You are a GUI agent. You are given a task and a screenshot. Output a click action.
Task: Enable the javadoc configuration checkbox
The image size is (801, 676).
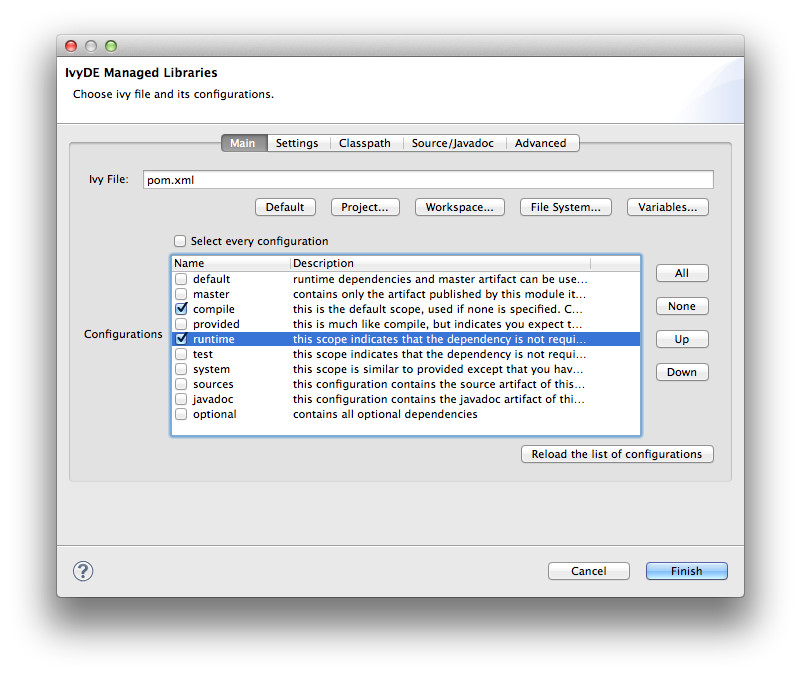(181, 399)
